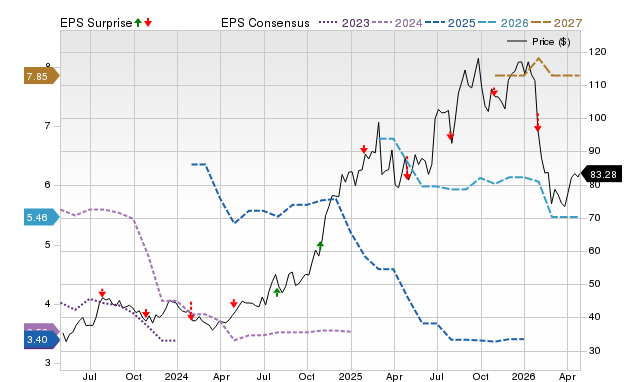Click the 2024 label on the time axis
Viewport: 640px width, 382px height.
176,376
